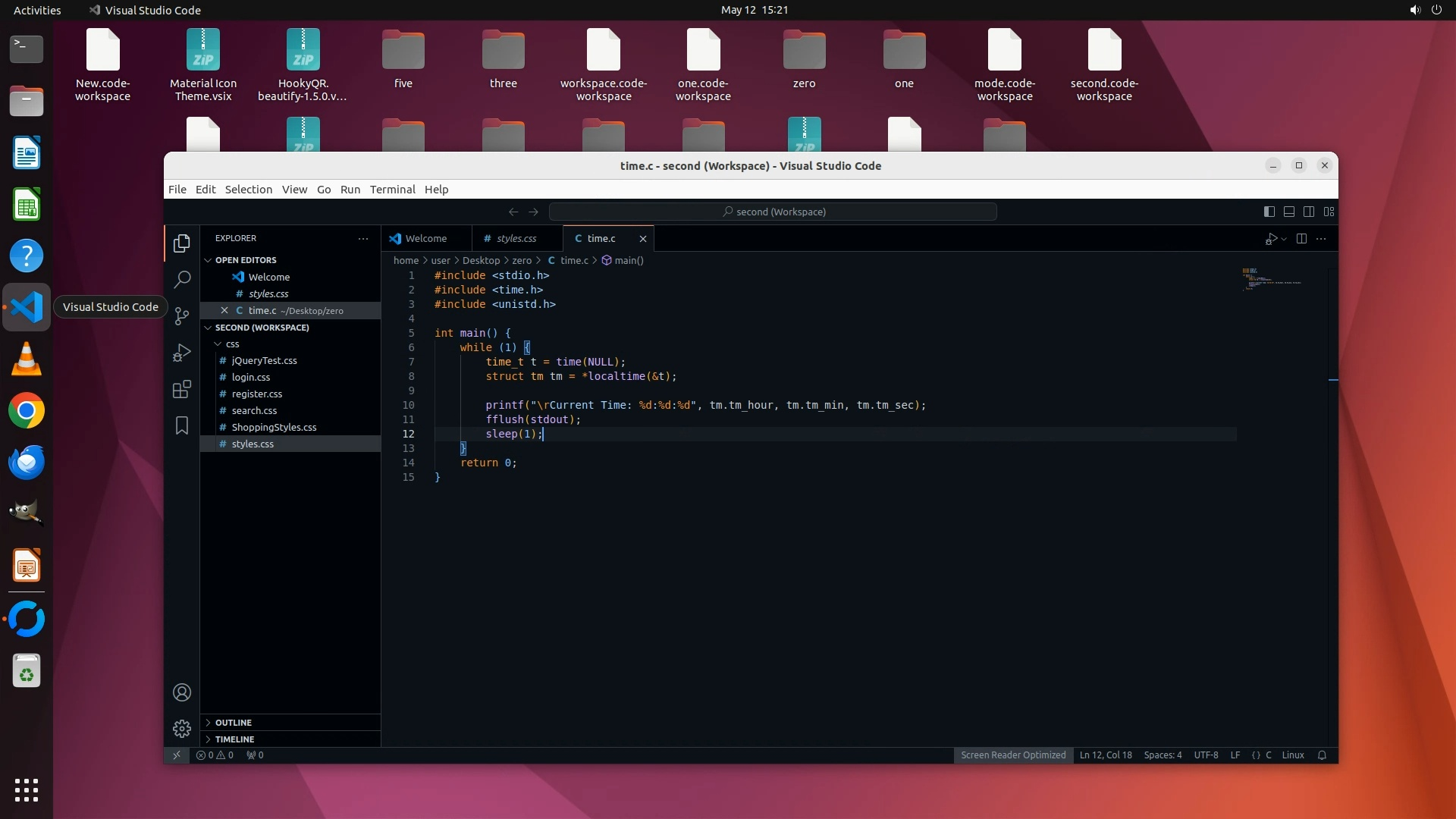
Task: Toggle the bottom panel visibility
Action: coord(1289,212)
